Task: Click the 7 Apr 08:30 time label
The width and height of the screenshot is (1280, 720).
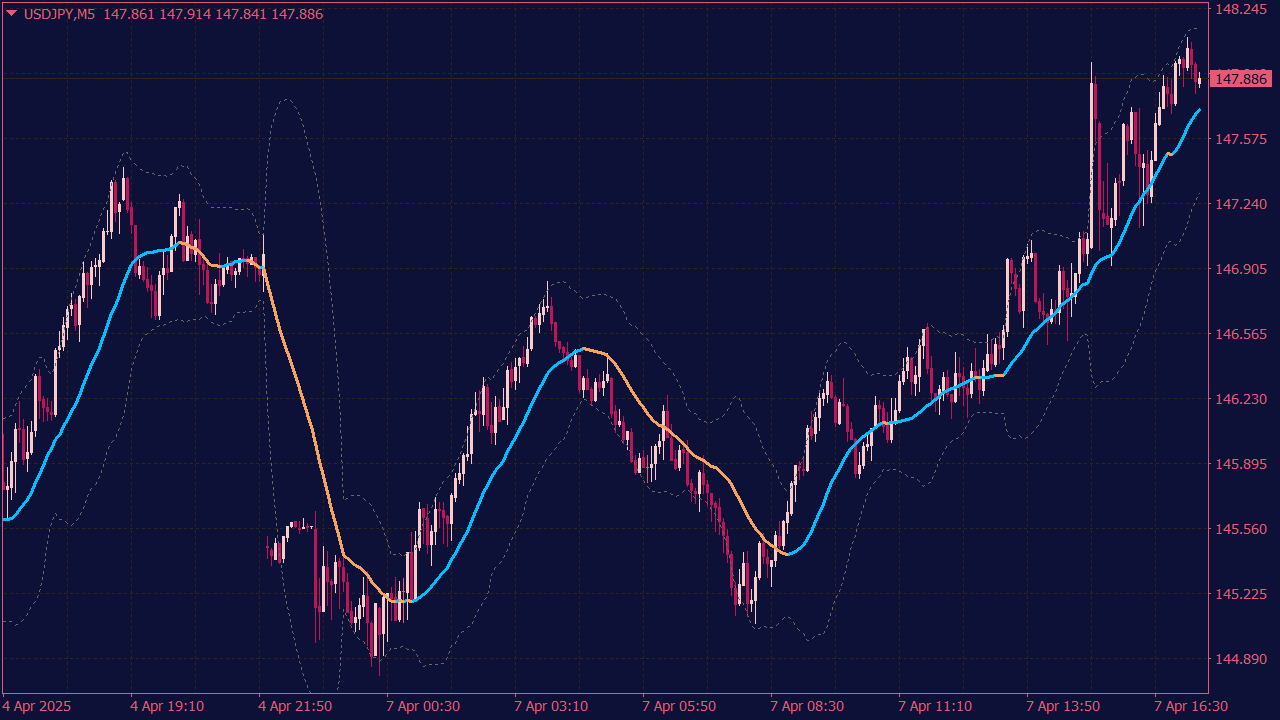Action: (x=807, y=706)
